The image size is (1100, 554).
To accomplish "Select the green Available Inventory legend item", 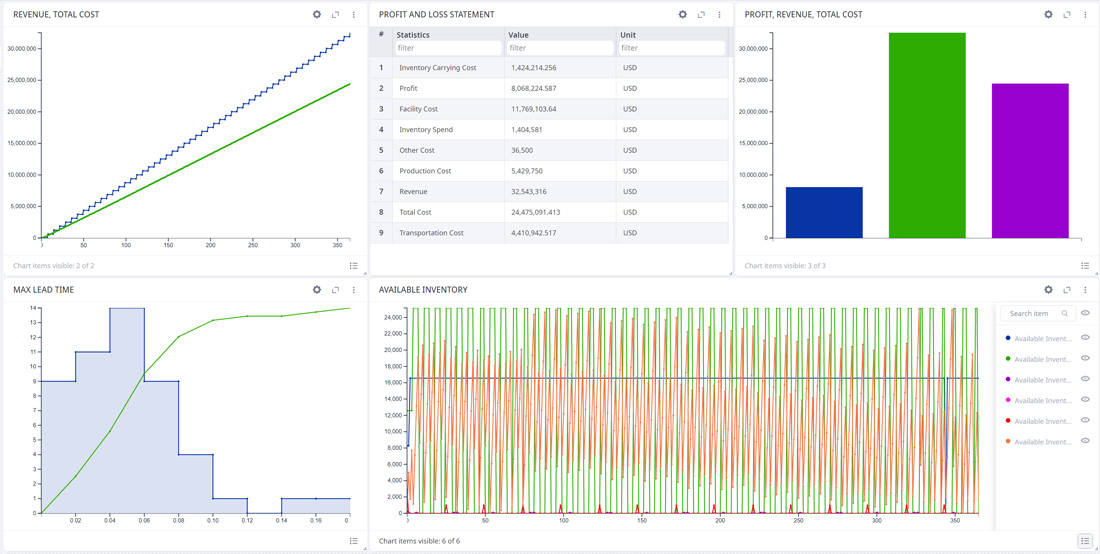I will (x=1038, y=359).
